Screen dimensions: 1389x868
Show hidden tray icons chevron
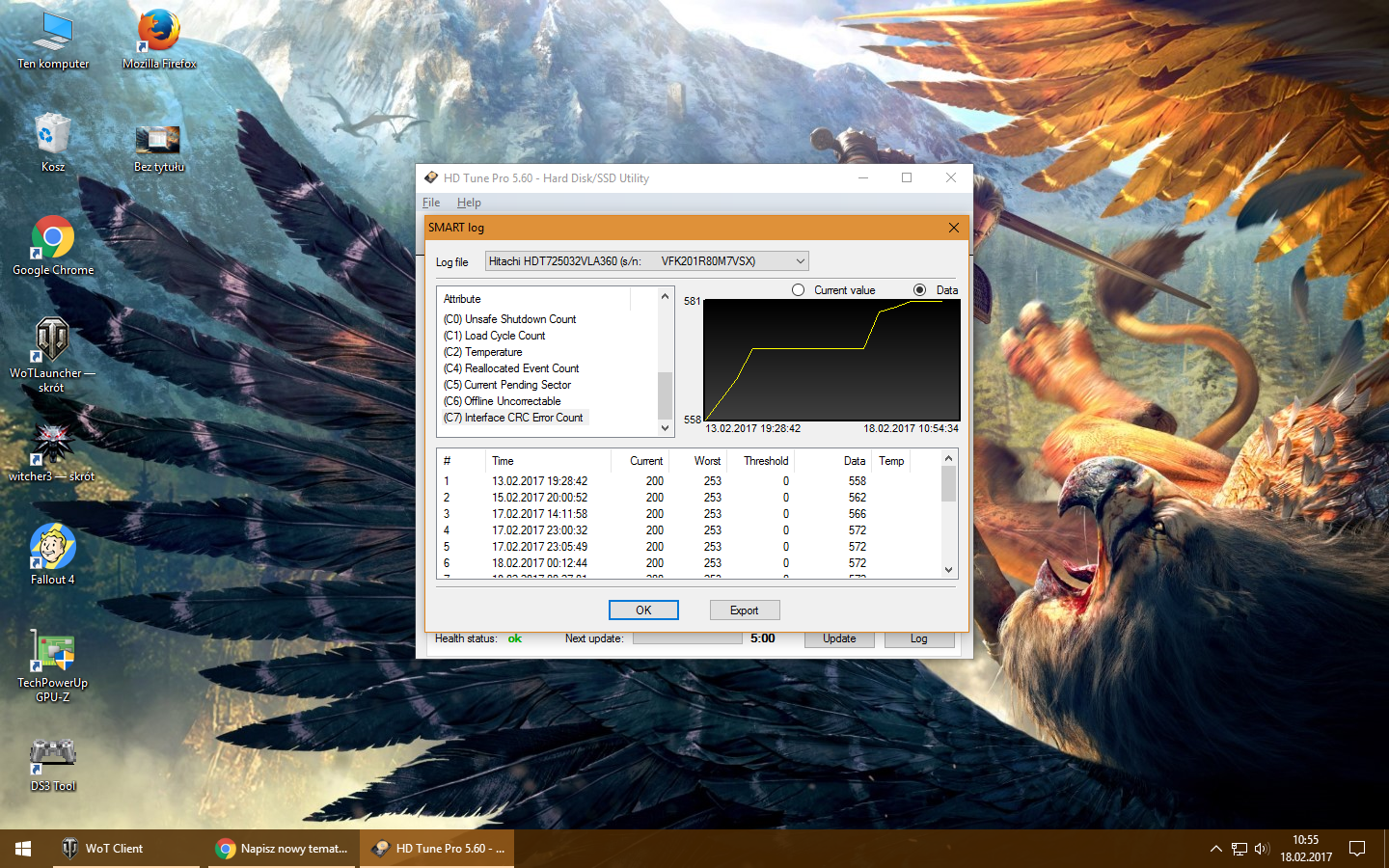click(1215, 849)
